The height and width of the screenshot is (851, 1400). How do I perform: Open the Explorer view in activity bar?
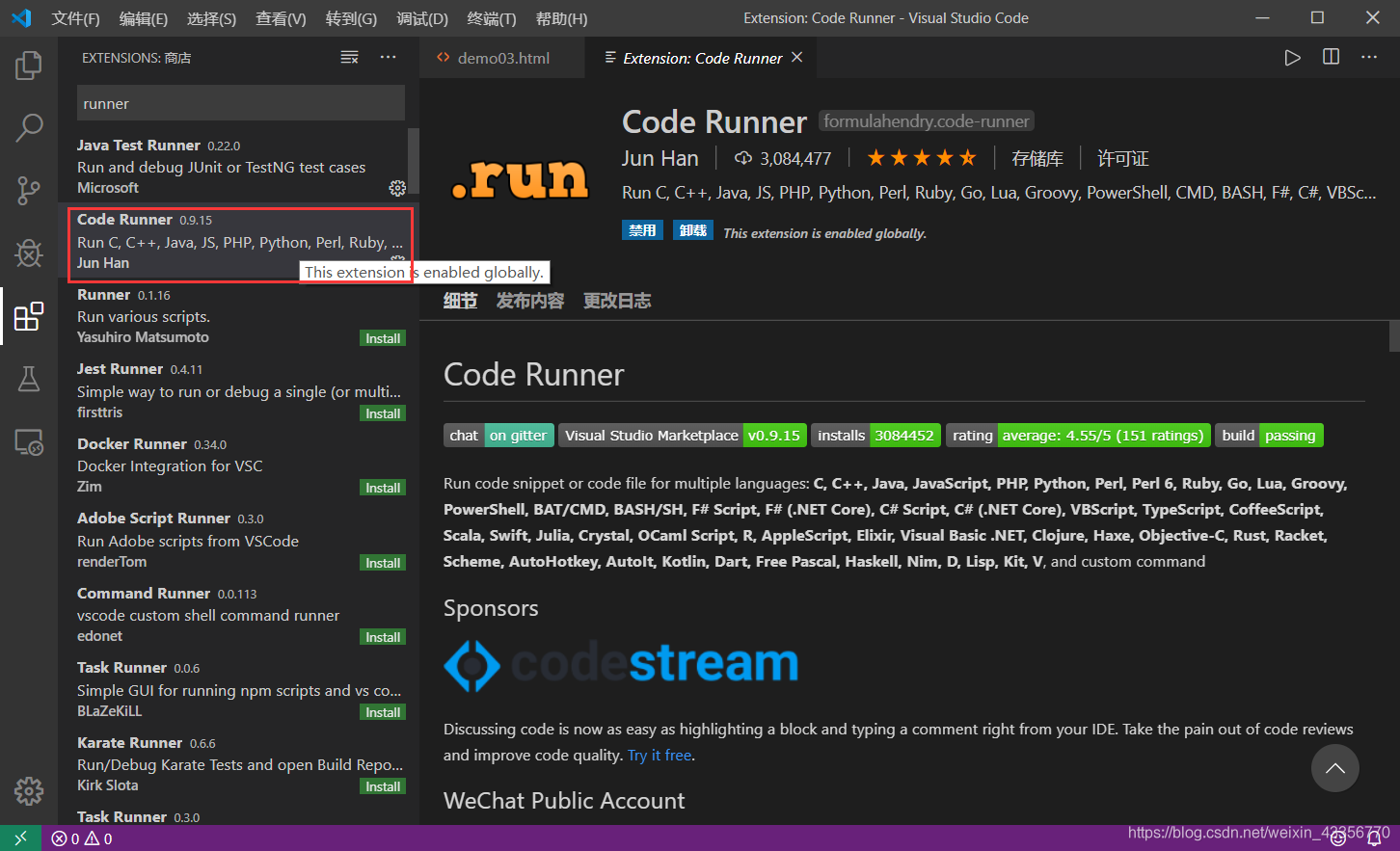(29, 66)
